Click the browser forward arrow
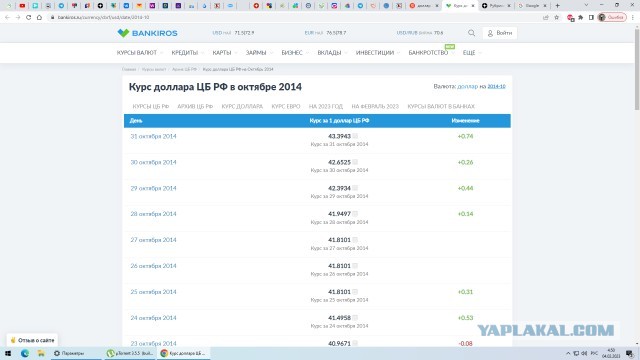Screen dimensions: 640x360 coord(18,18)
